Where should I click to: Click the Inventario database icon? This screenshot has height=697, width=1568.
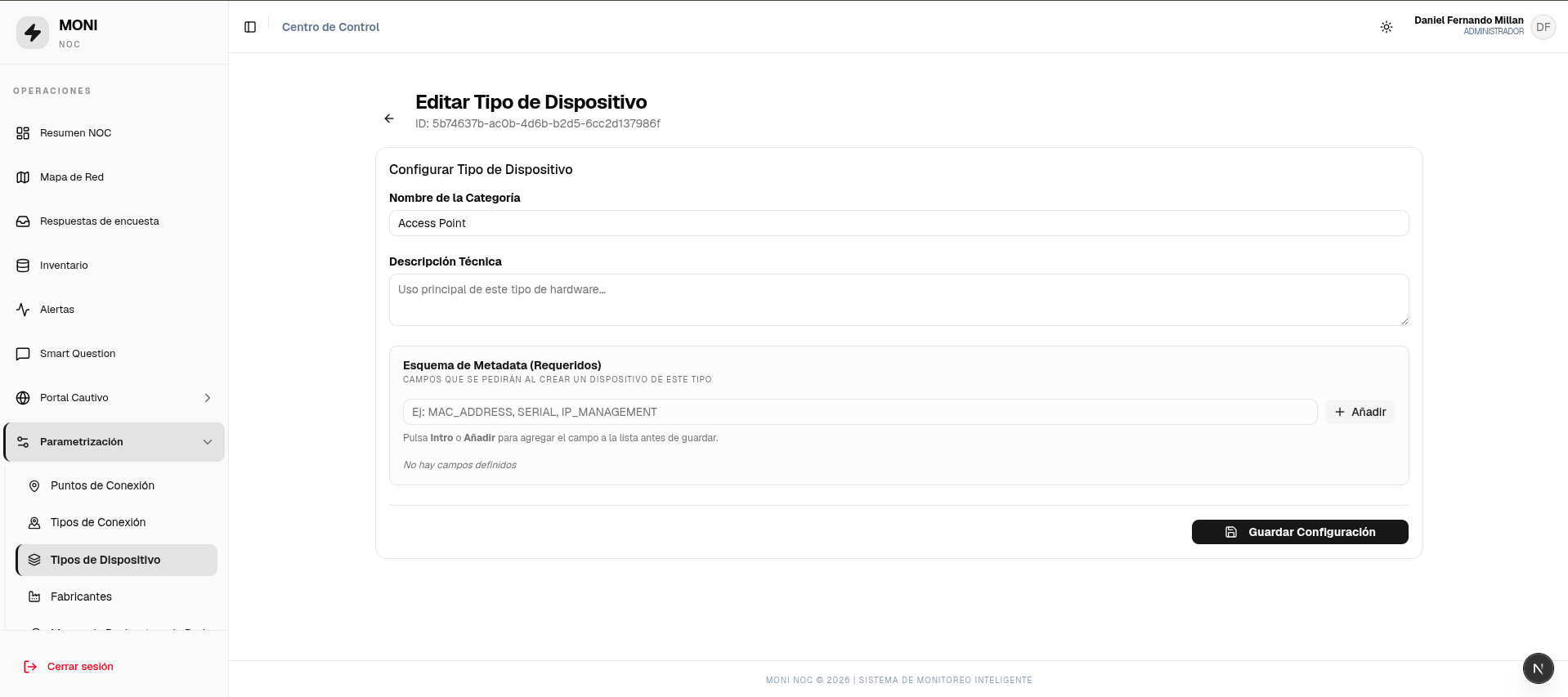pos(23,266)
